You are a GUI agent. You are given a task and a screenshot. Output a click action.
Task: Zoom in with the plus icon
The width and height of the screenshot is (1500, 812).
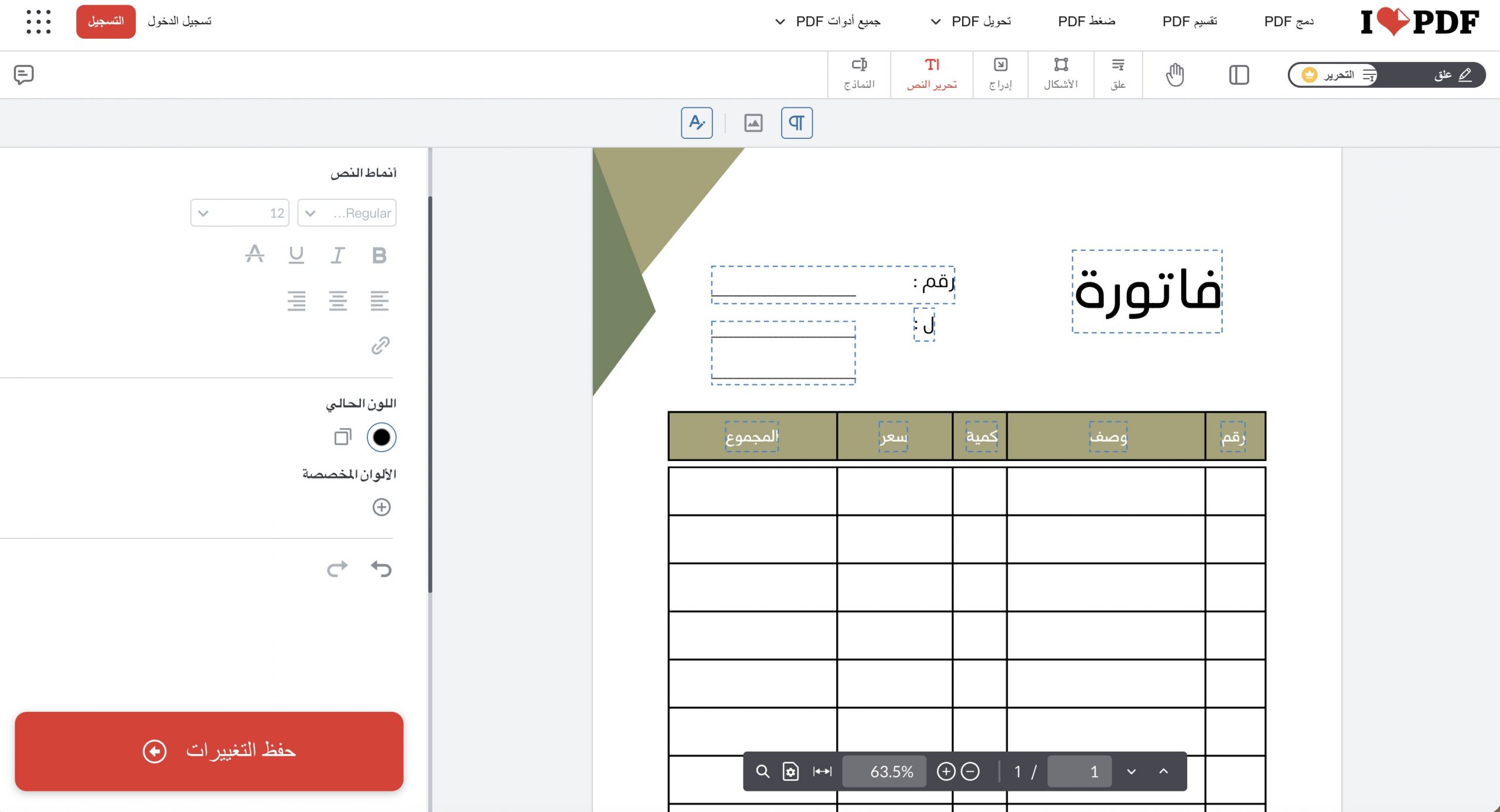(x=946, y=772)
